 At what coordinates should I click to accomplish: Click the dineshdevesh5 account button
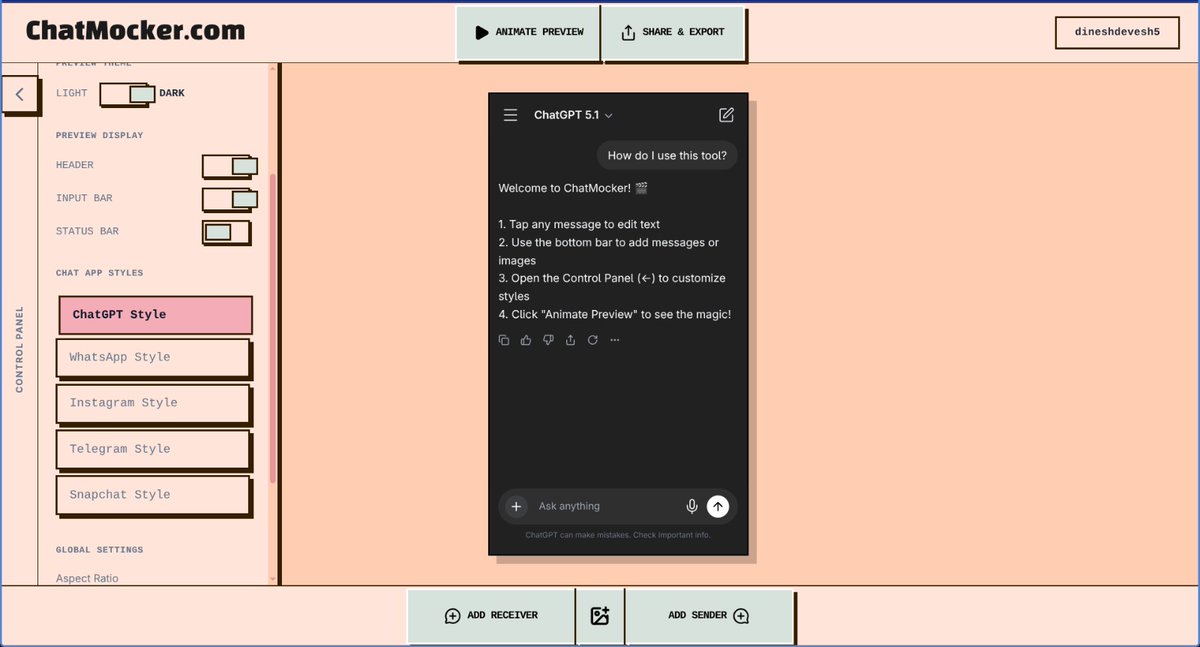coord(1117,32)
